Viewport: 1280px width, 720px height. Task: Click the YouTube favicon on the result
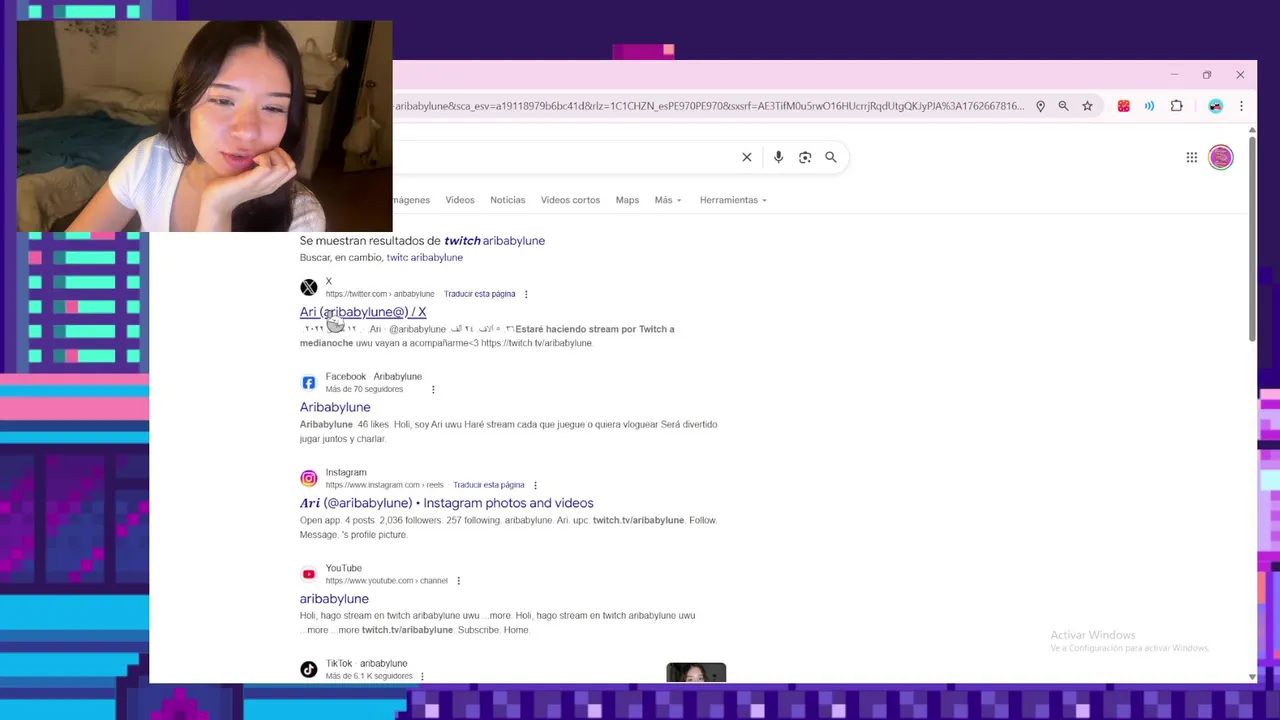[x=309, y=574]
